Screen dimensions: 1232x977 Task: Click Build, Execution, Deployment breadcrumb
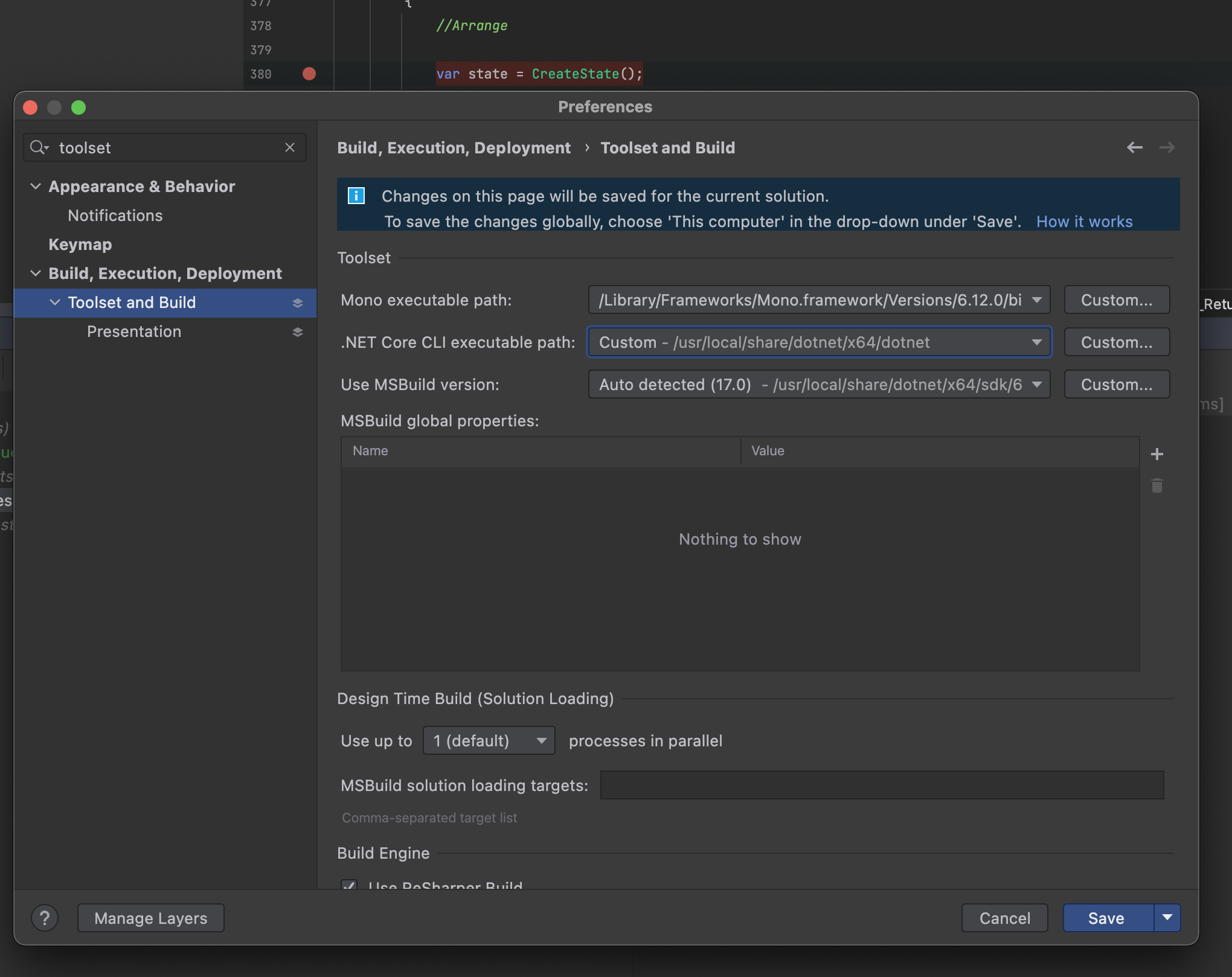coord(454,148)
